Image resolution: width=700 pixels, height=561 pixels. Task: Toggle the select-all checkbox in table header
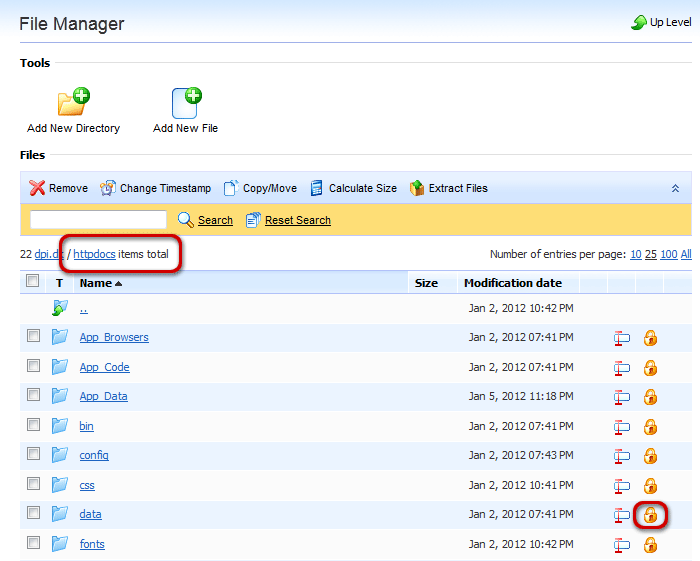(x=33, y=281)
